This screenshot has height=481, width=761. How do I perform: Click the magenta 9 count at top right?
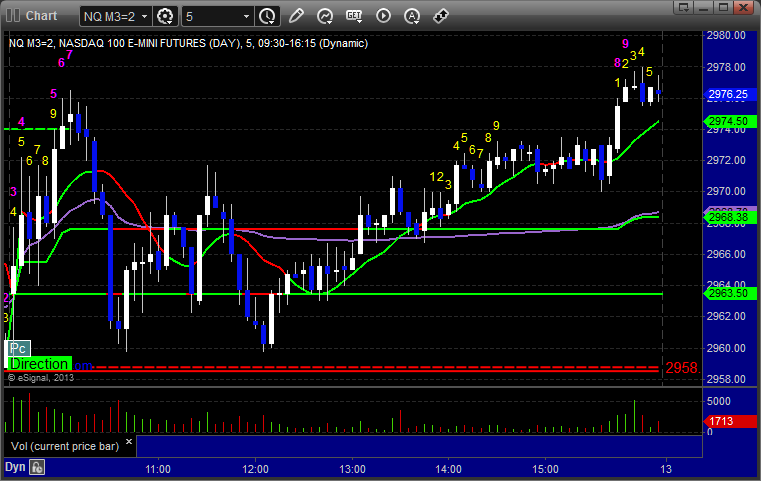coord(625,44)
